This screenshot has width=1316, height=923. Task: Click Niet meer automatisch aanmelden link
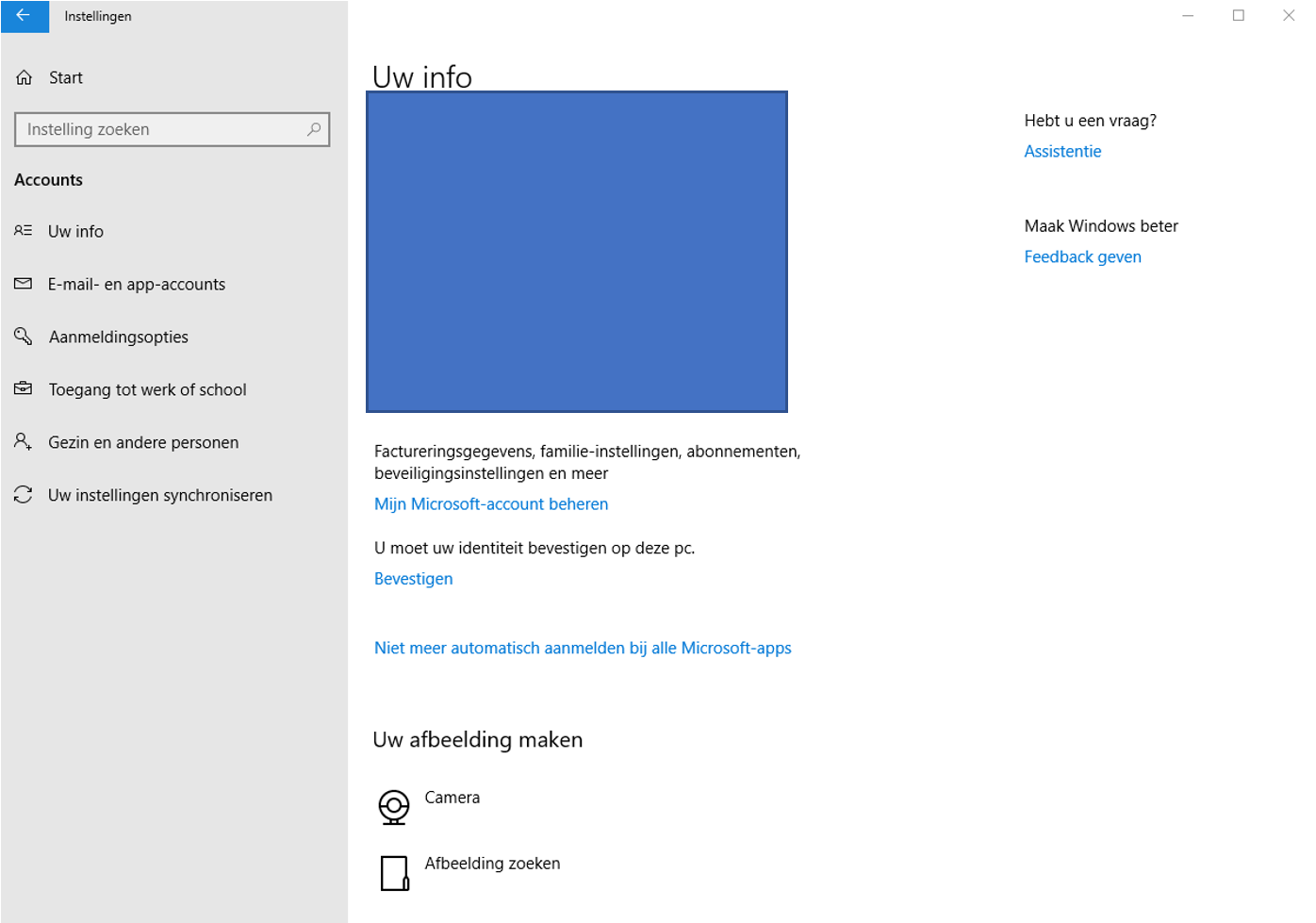[583, 648]
